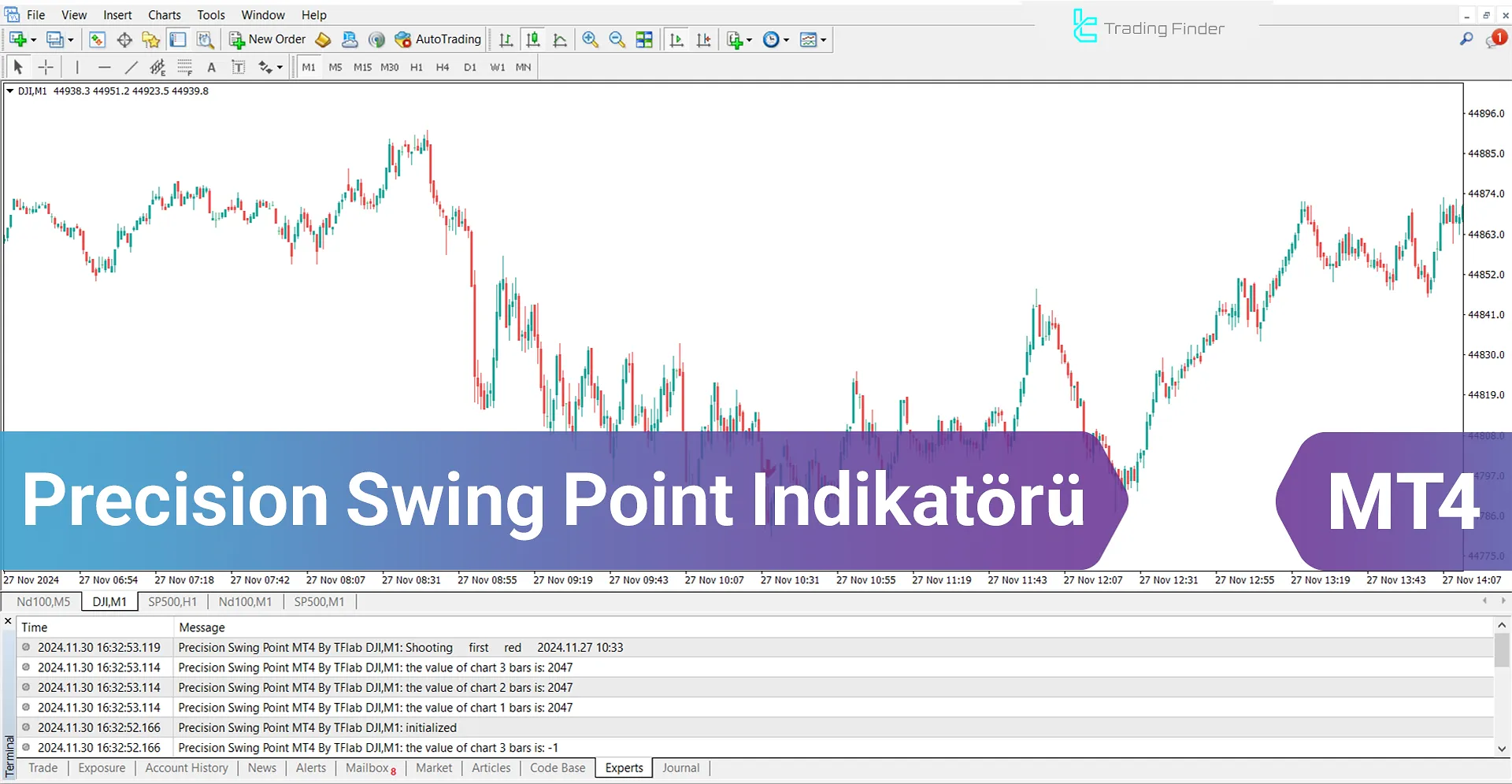The height and width of the screenshot is (784, 1512).
Task: Open the Charts menu
Action: tap(164, 14)
